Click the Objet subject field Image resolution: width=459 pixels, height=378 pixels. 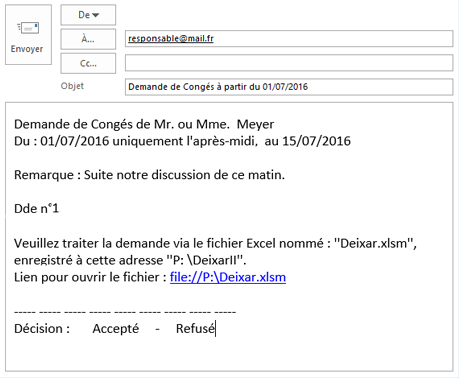[x=289, y=87]
